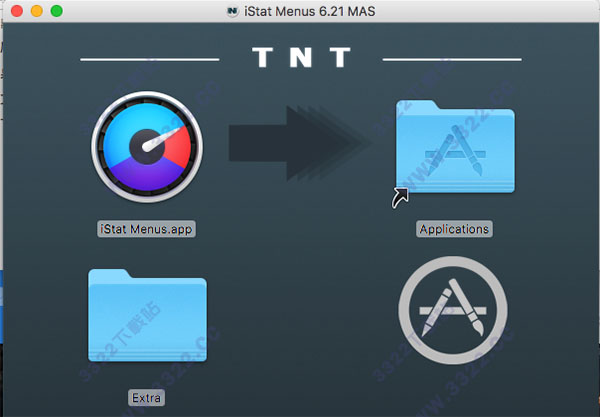Zoom window with the green button
The width and height of the screenshot is (600, 417).
(57, 11)
